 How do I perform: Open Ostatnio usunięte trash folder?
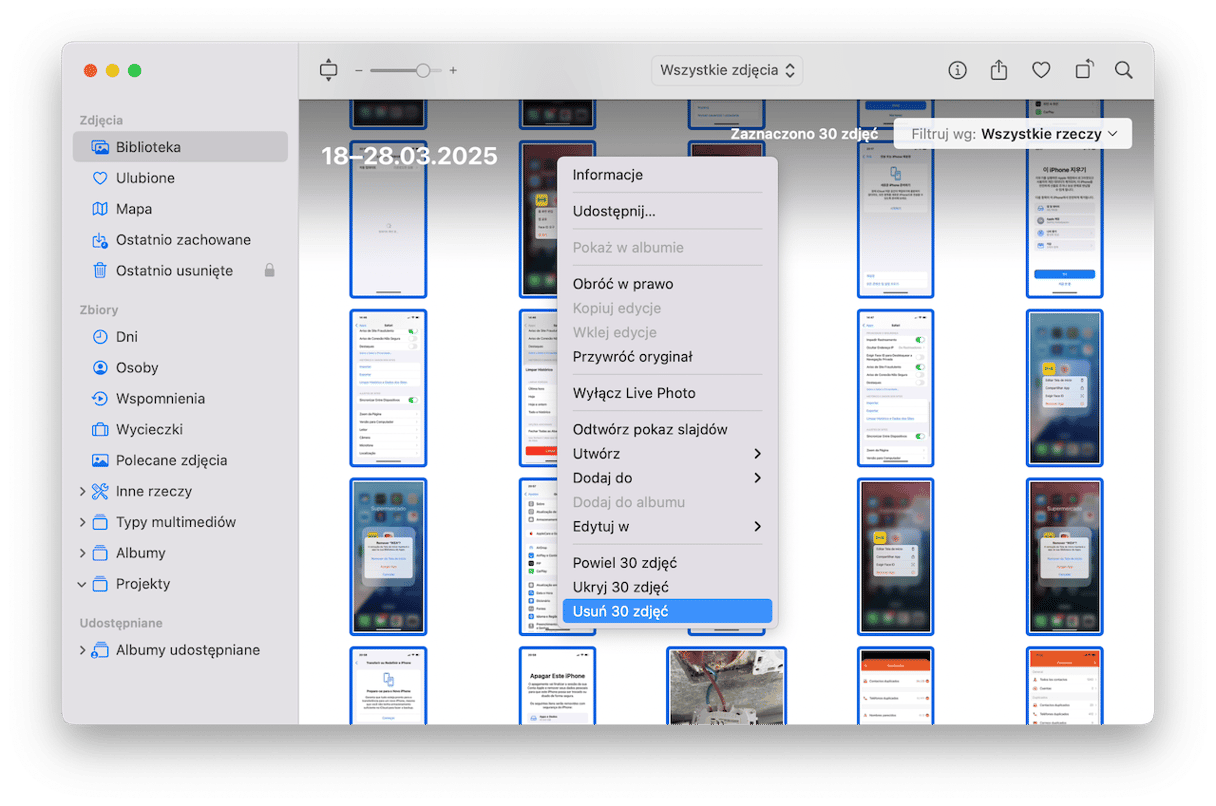tap(174, 271)
